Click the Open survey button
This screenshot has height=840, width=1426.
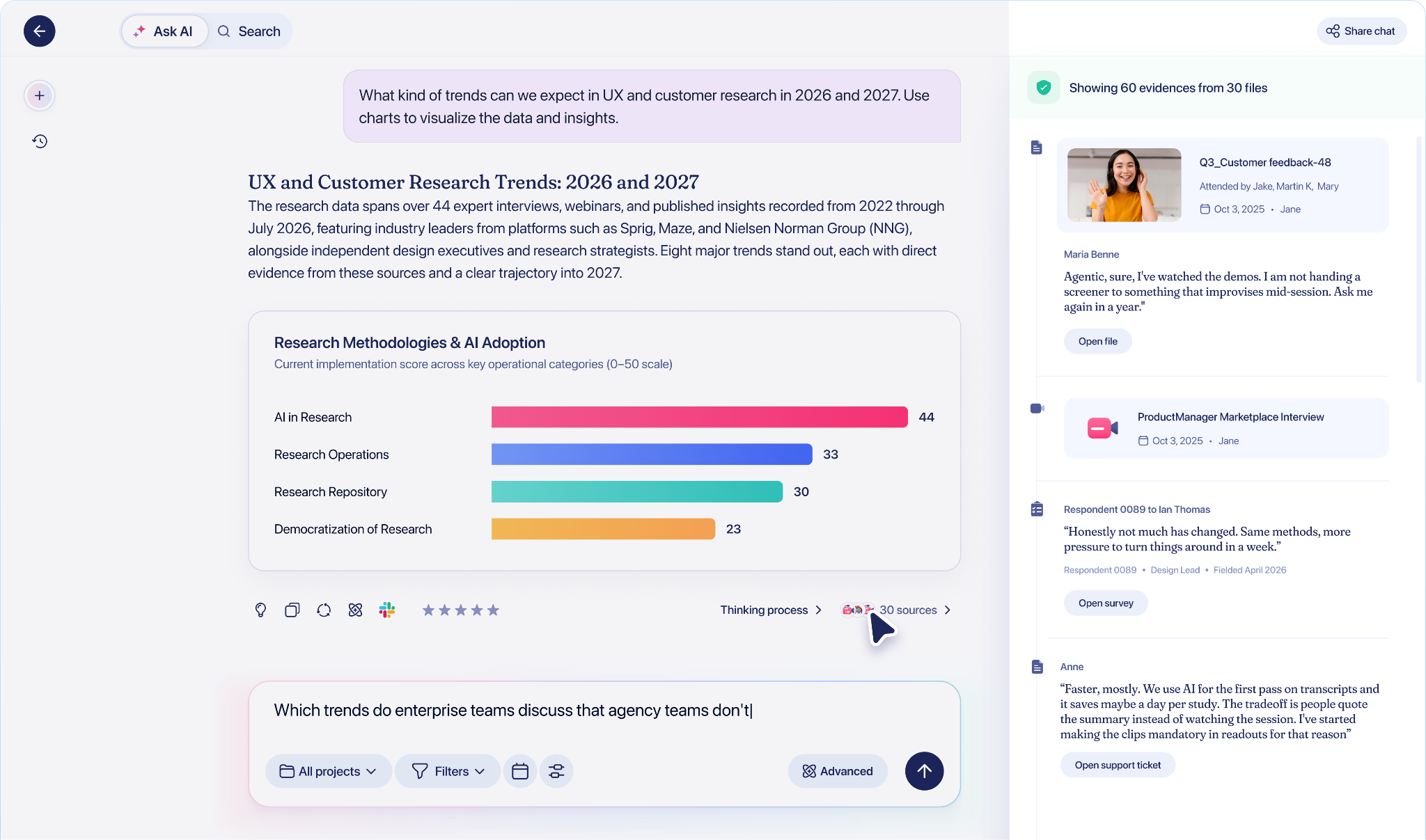(x=1106, y=603)
